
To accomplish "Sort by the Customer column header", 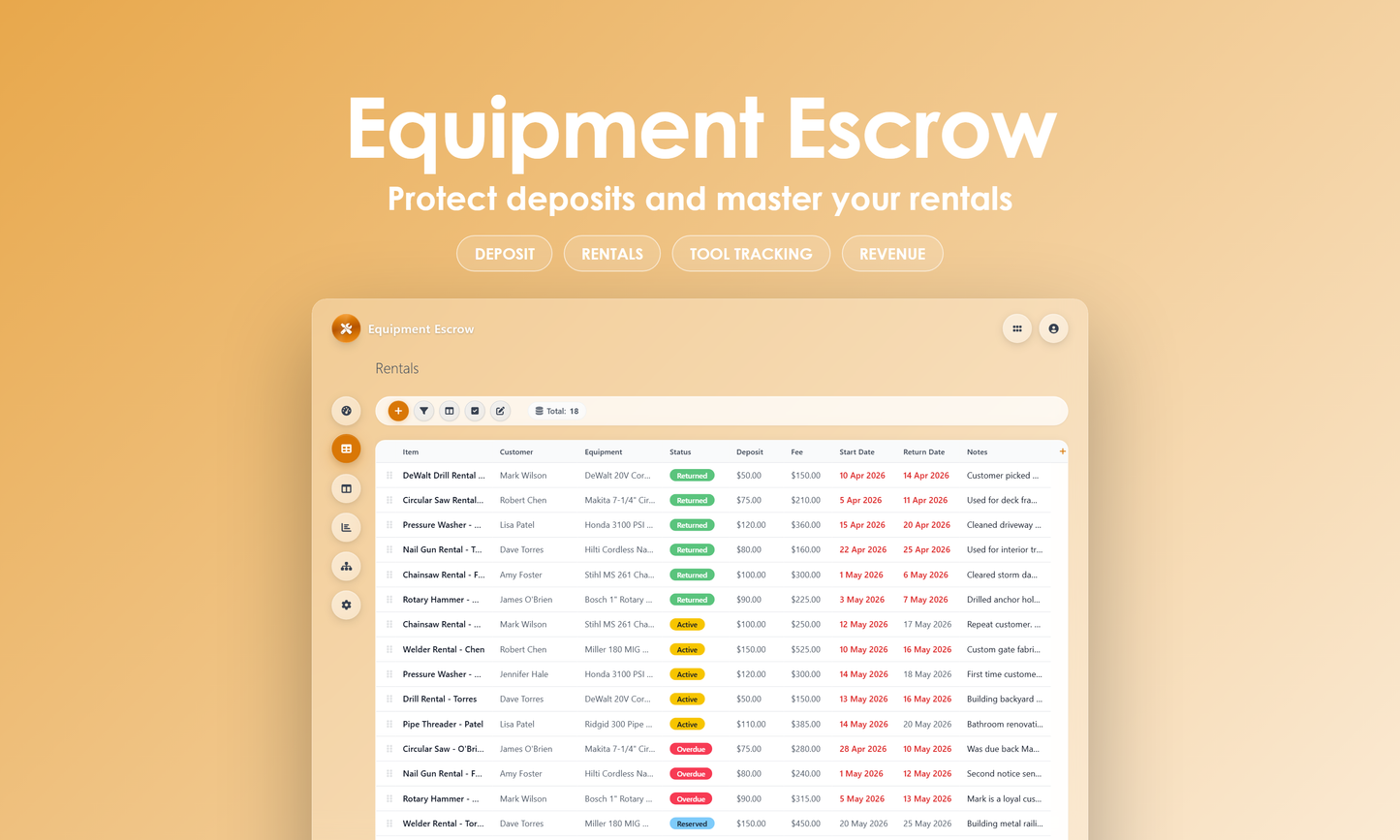I will coord(516,451).
